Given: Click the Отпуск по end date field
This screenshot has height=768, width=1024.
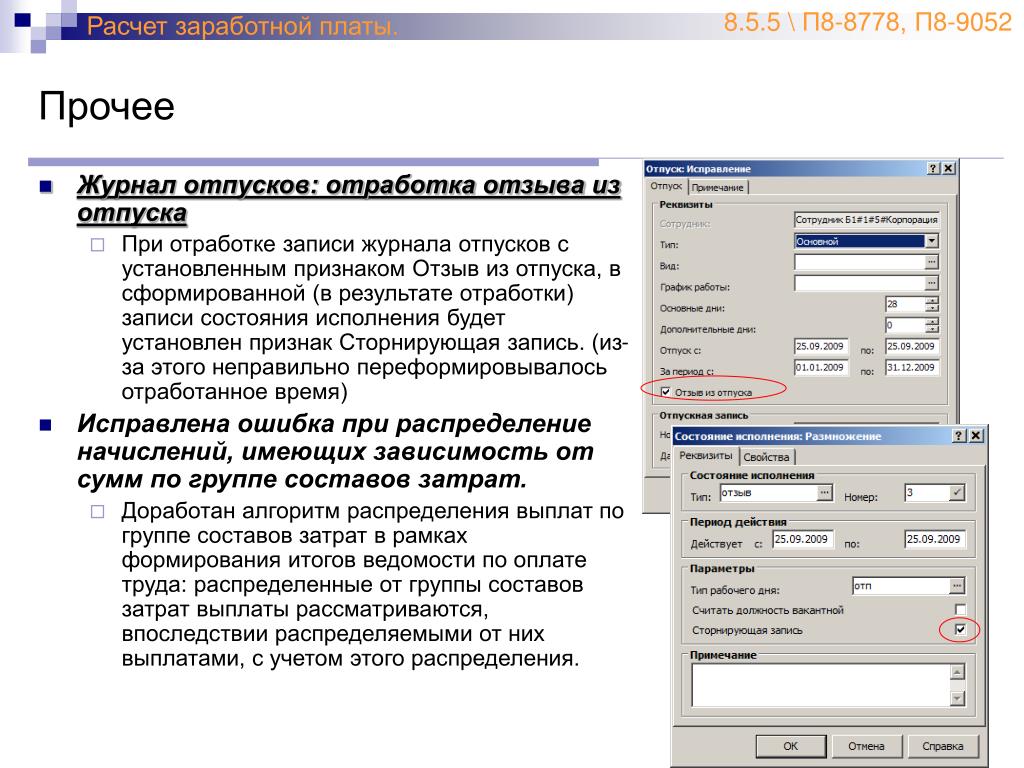Looking at the screenshot, I should tap(912, 347).
